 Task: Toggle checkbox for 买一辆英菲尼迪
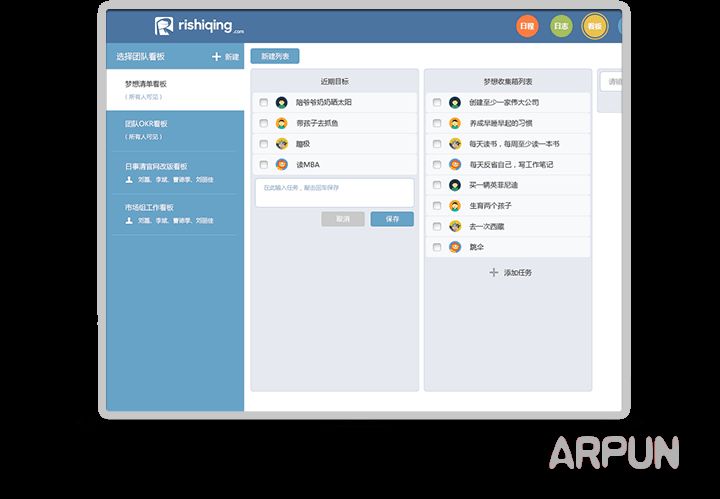[x=437, y=185]
